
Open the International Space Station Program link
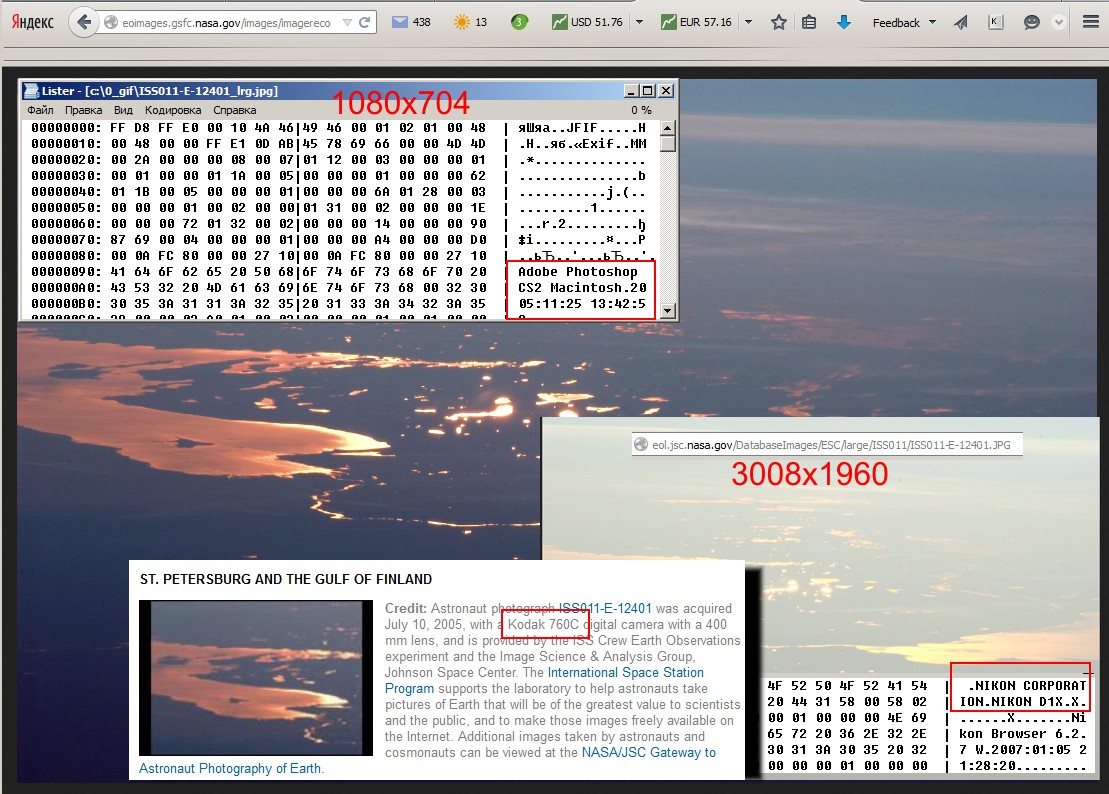pyautogui.click(x=545, y=680)
